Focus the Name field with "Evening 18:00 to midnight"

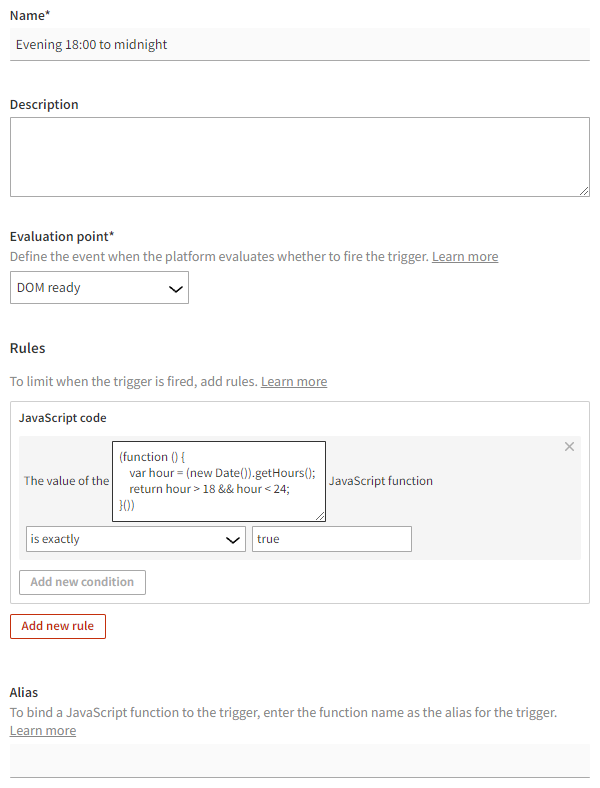click(300, 44)
